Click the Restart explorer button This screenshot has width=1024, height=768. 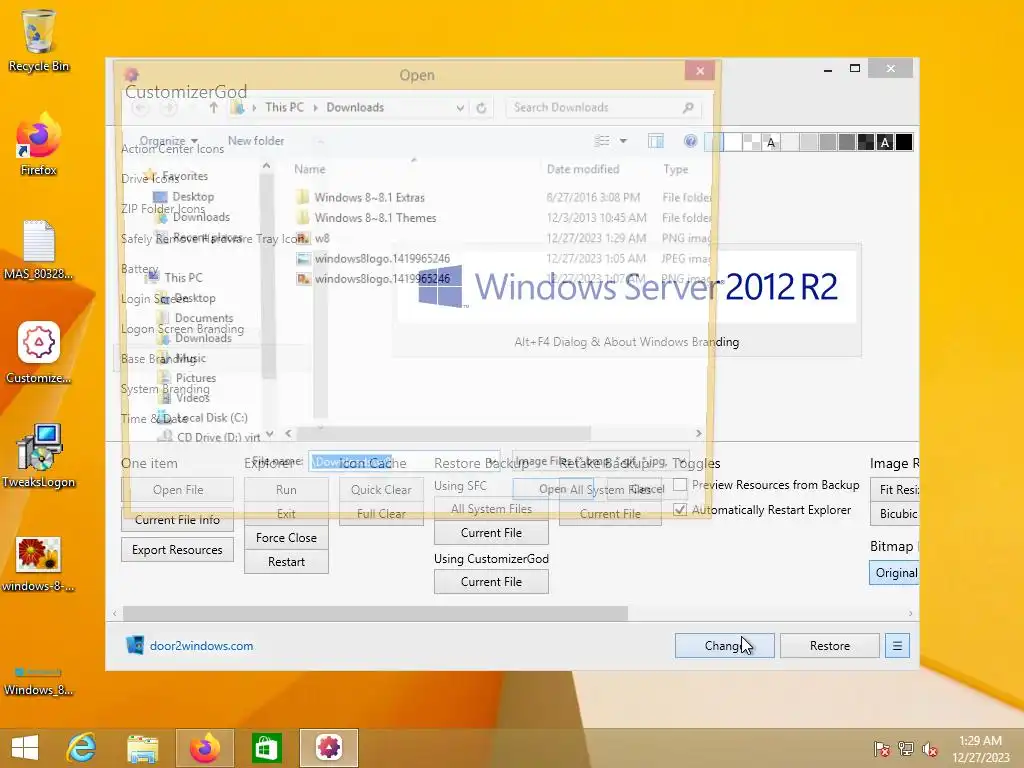pyautogui.click(x=286, y=562)
